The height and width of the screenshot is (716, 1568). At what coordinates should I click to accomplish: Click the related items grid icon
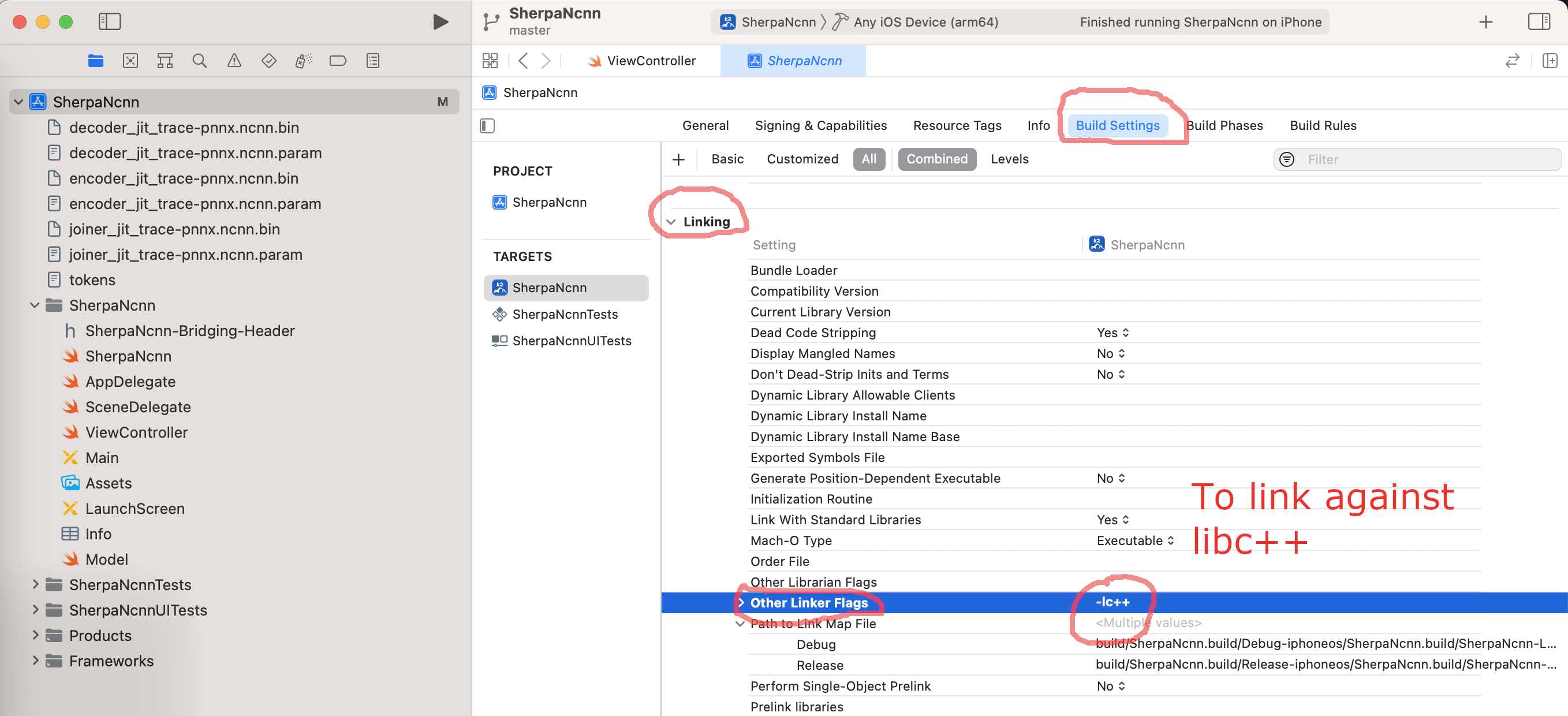tap(490, 61)
